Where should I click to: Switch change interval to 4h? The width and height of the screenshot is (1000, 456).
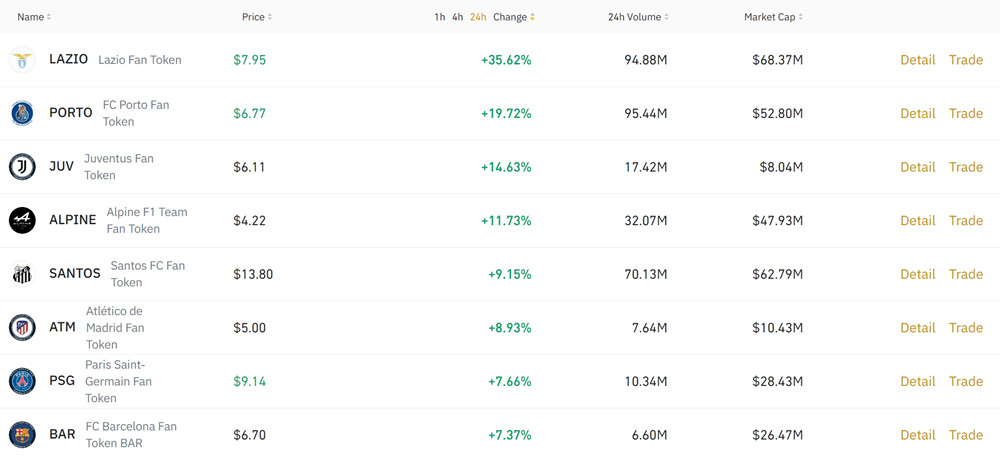(x=457, y=17)
